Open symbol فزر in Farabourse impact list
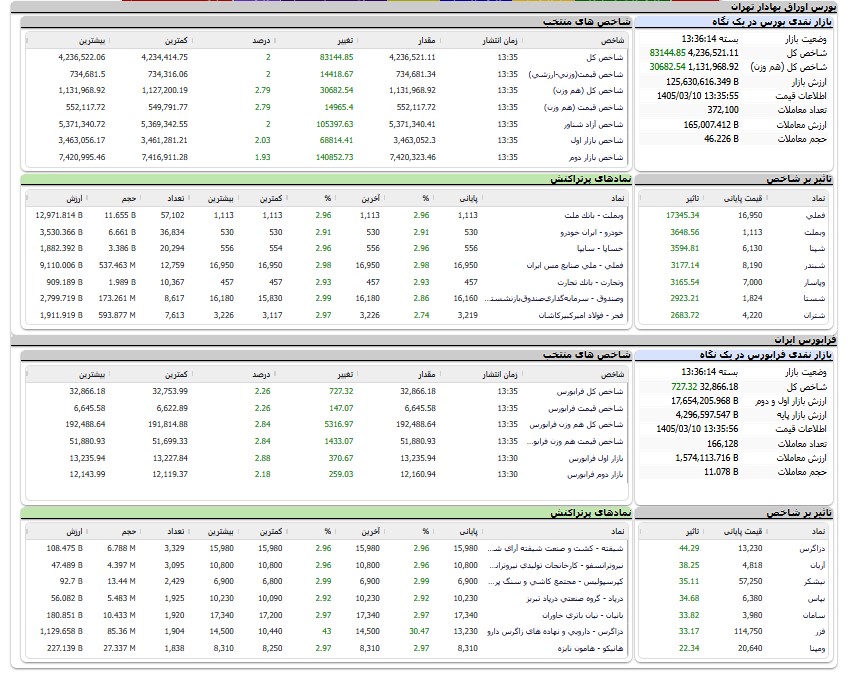Viewport: 853px width, 679px height. click(820, 632)
